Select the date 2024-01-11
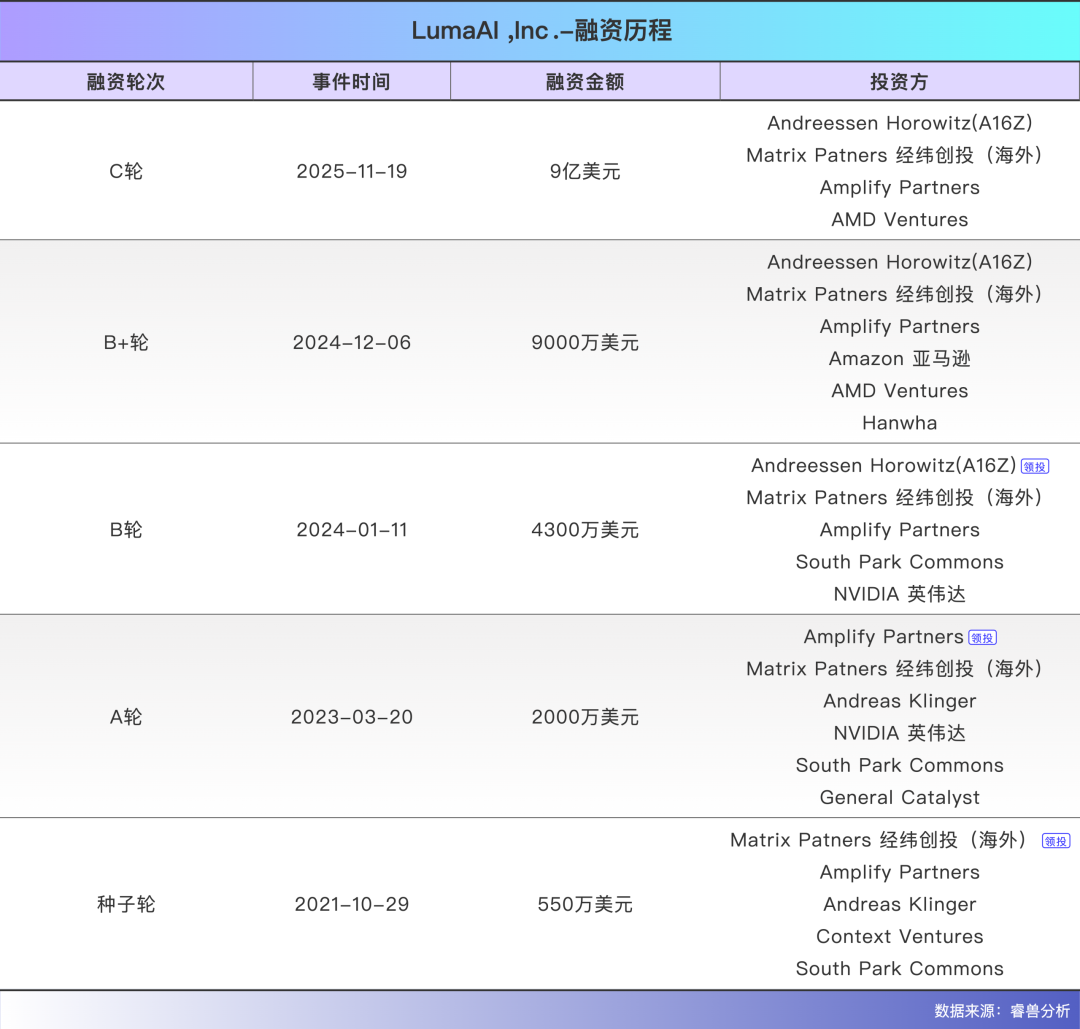Viewport: 1080px width, 1029px height. [x=351, y=530]
